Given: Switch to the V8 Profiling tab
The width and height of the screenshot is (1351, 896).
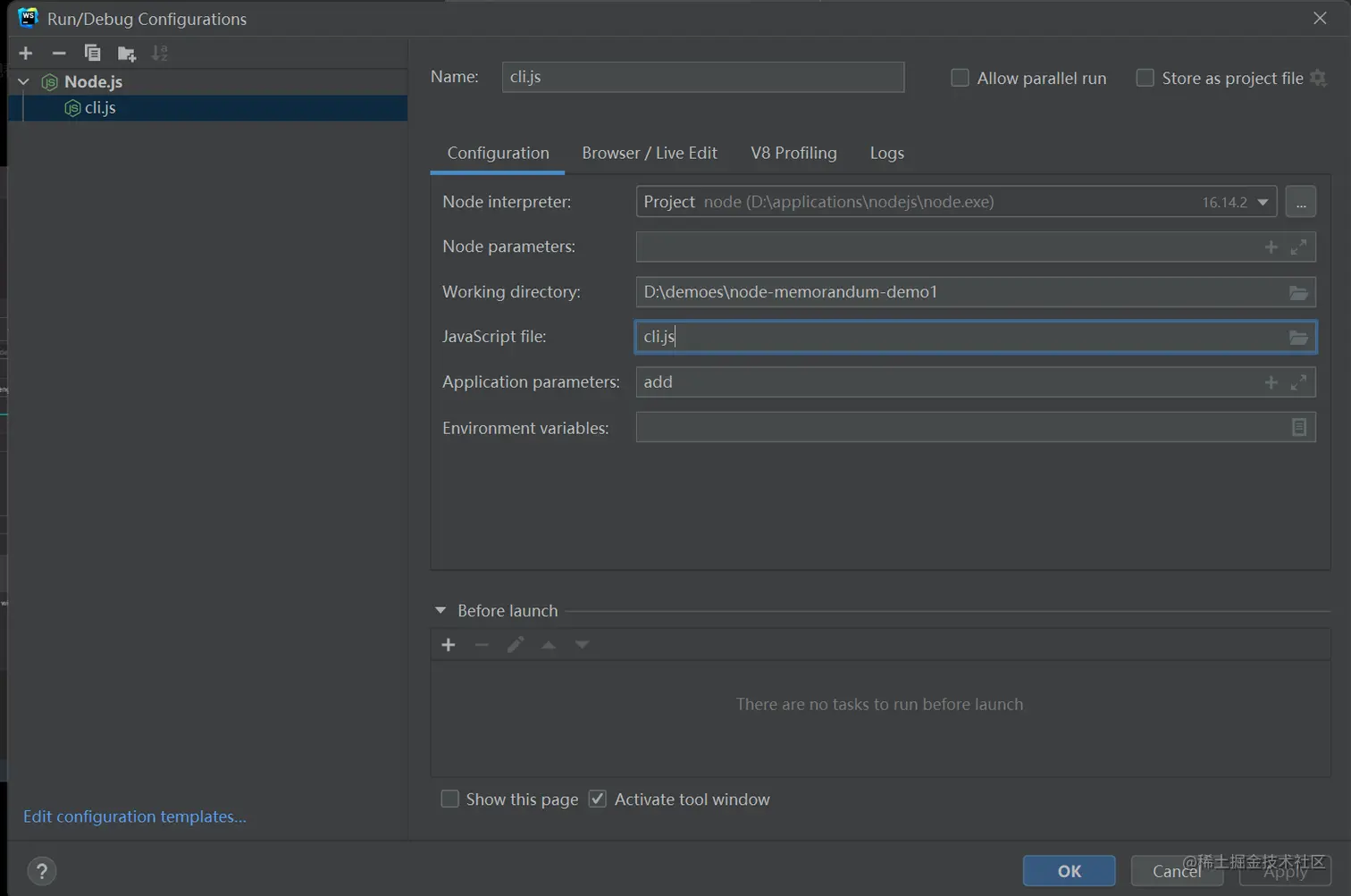Looking at the screenshot, I should pos(793,153).
